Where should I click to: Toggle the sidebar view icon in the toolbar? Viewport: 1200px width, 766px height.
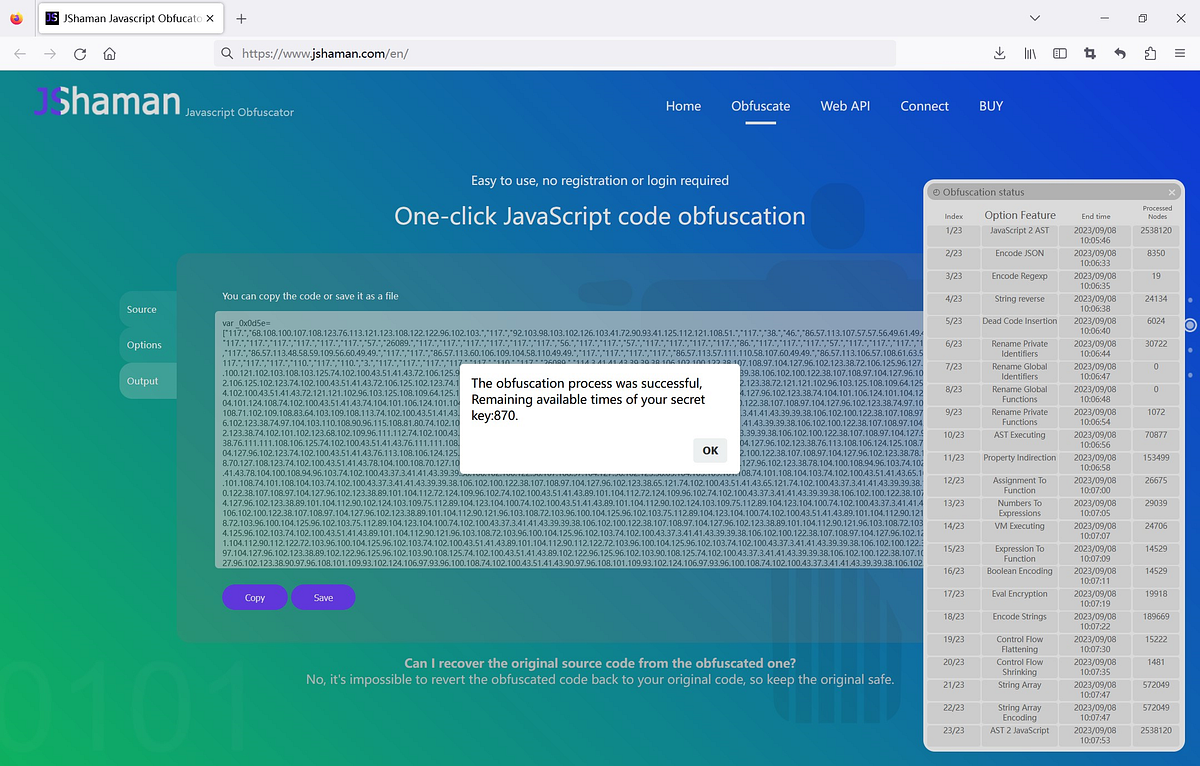[1059, 53]
